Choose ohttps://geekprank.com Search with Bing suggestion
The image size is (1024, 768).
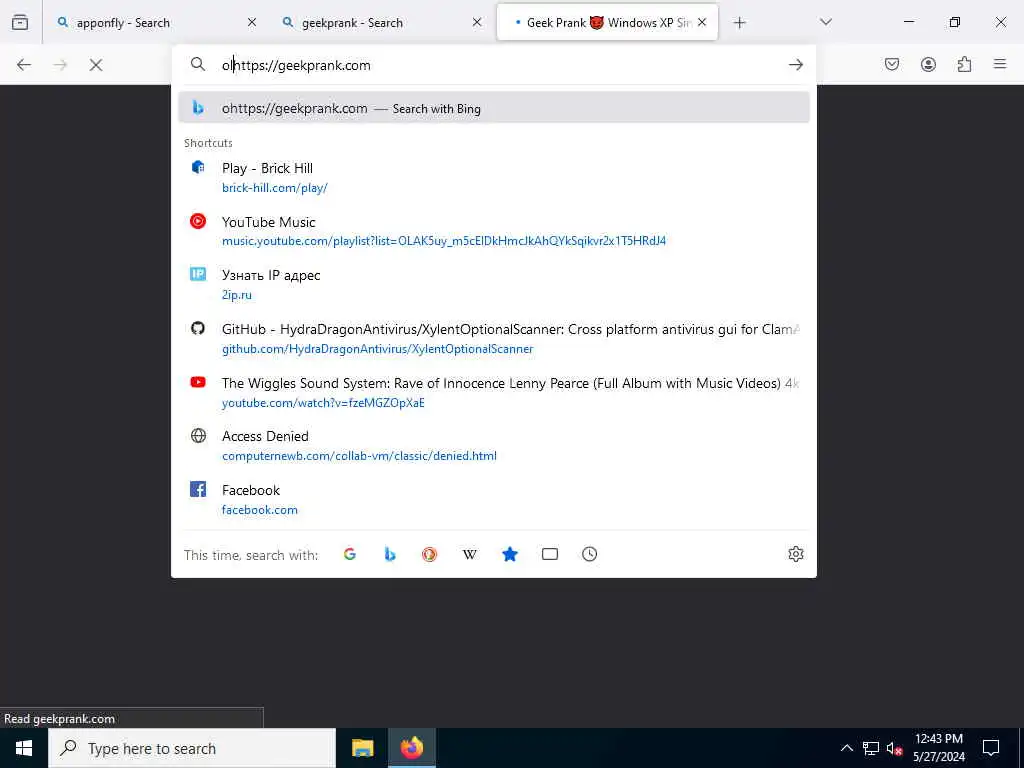494,108
